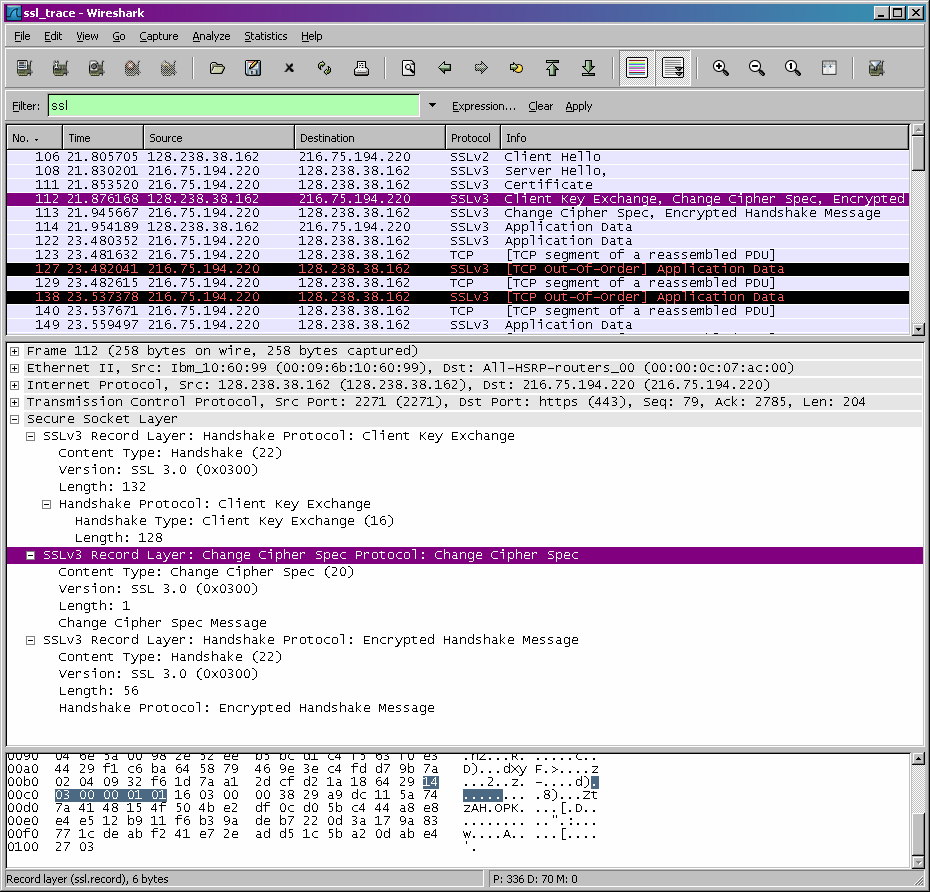This screenshot has height=892, width=930.
Task: Sort packets by No. column
Action: tap(34, 138)
